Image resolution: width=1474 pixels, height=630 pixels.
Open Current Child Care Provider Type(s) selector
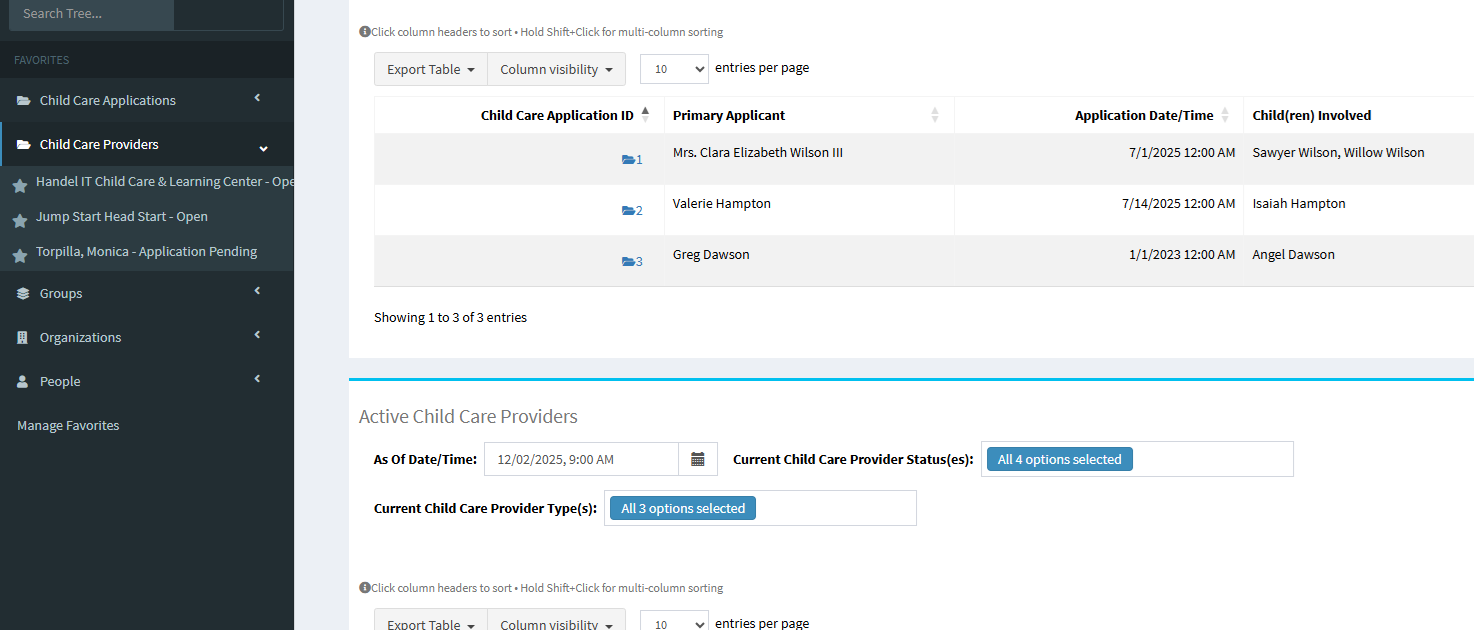pyautogui.click(x=760, y=508)
